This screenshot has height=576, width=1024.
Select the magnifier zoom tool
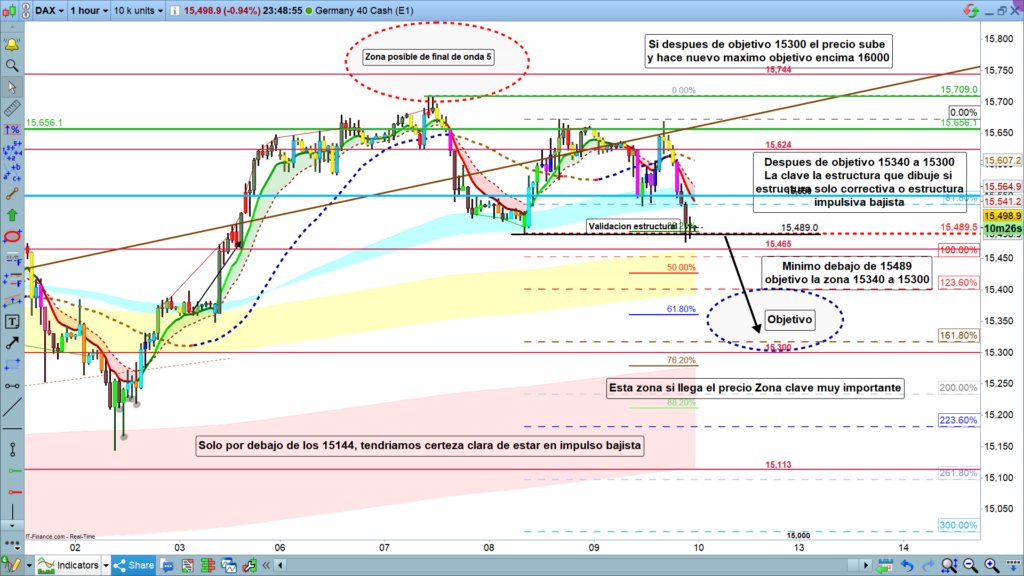coord(11,66)
